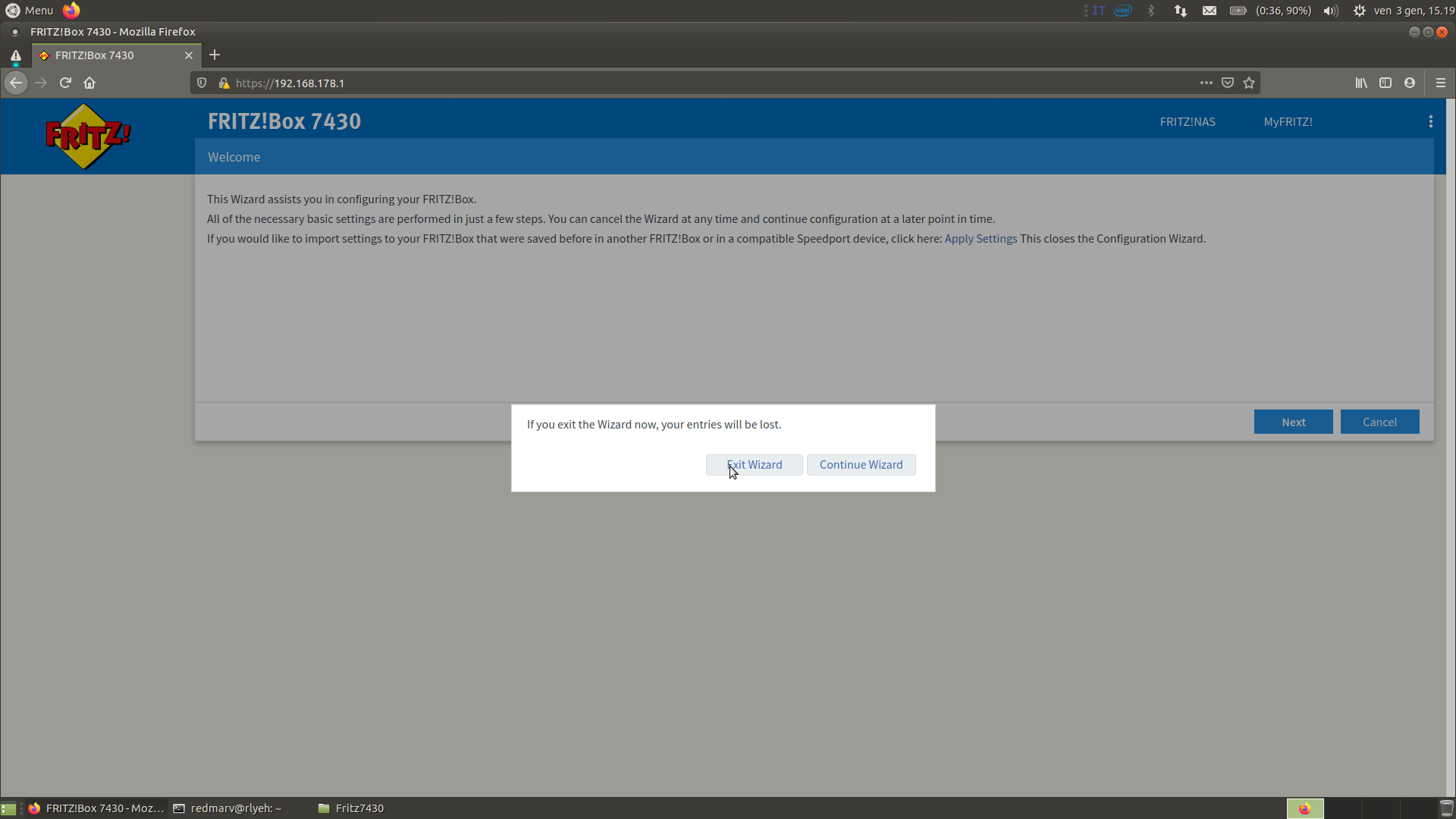The width and height of the screenshot is (1456, 819).
Task: Toggle the Firefox sidebar view
Action: tap(1385, 83)
